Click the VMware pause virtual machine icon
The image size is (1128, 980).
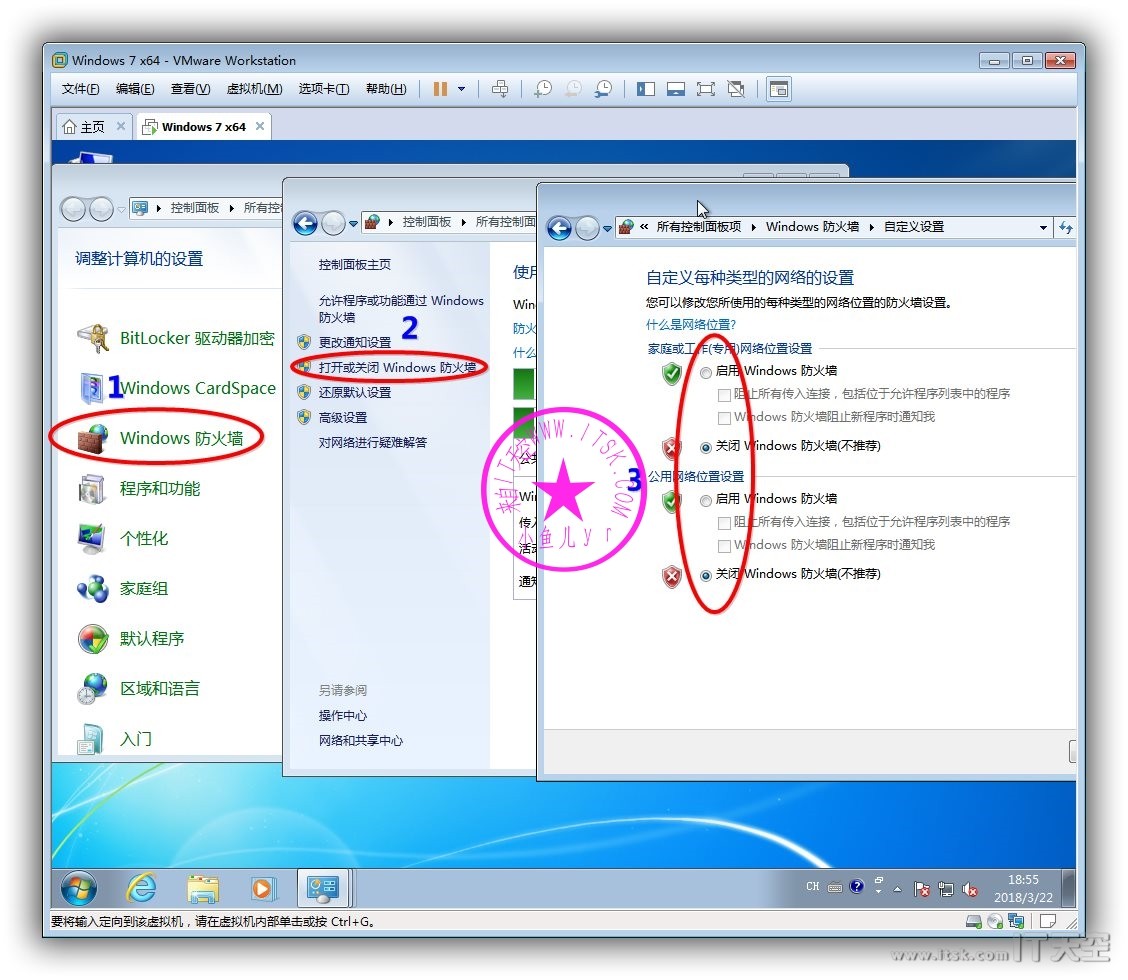point(440,89)
